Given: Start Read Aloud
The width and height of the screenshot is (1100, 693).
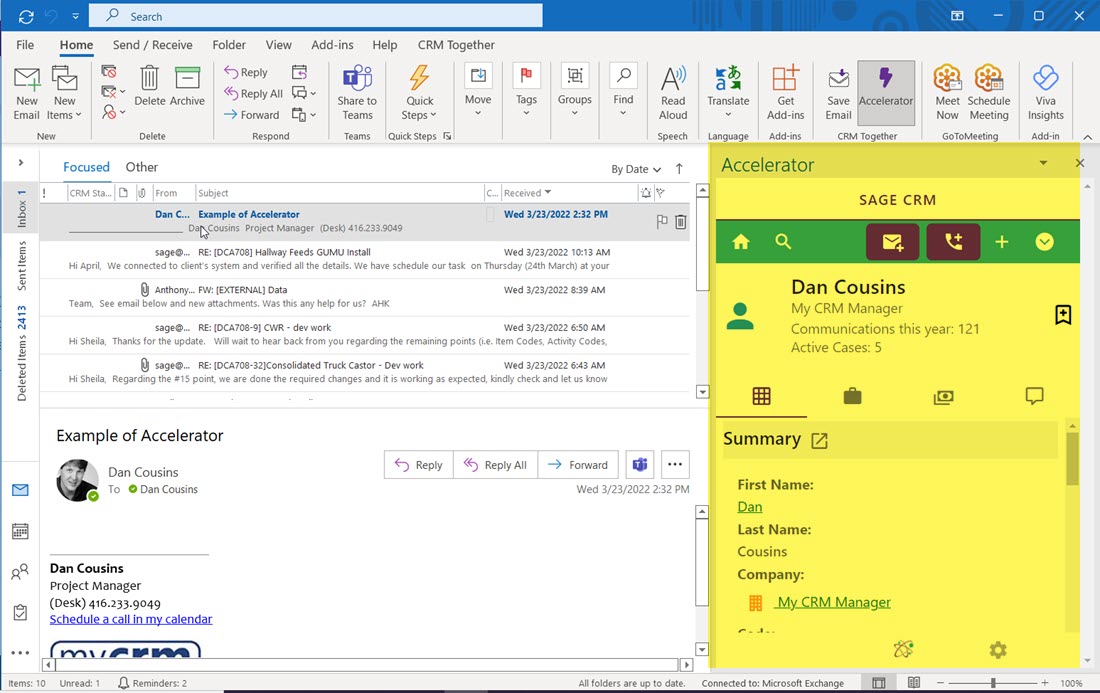Looking at the screenshot, I should click(673, 93).
